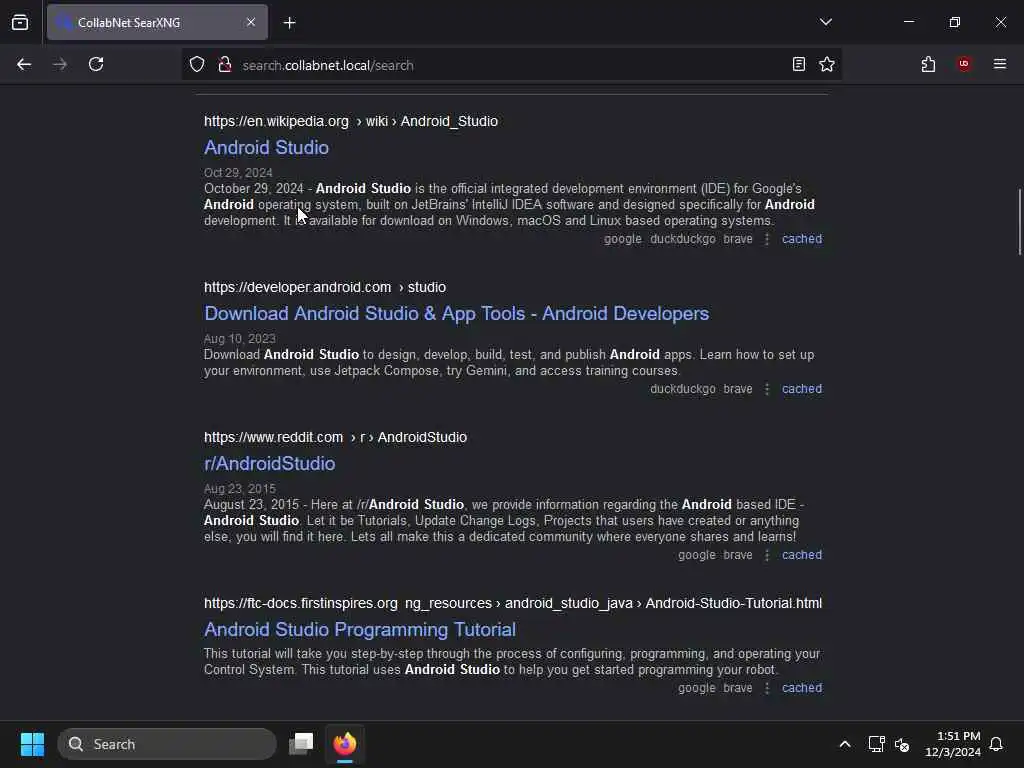Bookmark this page with the star icon
This screenshot has width=1024, height=768.
827,64
